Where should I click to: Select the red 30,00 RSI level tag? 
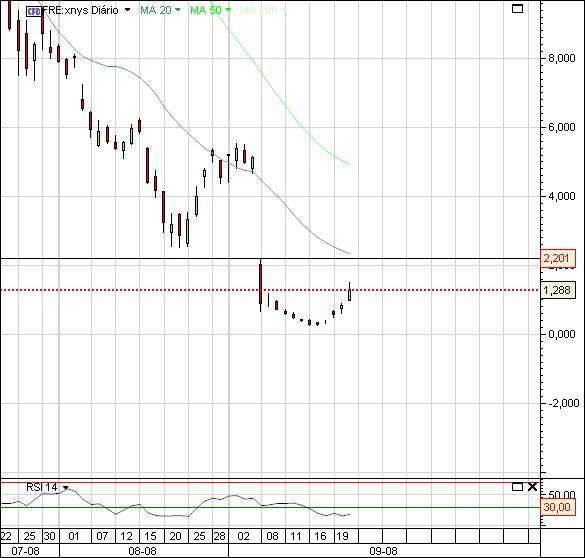pos(558,507)
